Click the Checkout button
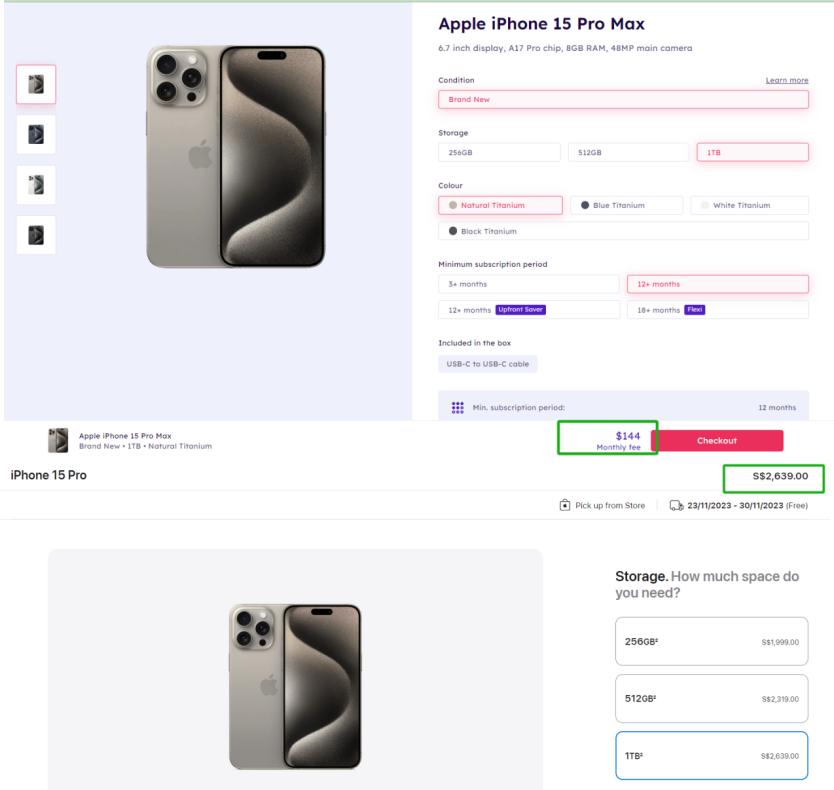The width and height of the screenshot is (834, 790). [x=716, y=440]
